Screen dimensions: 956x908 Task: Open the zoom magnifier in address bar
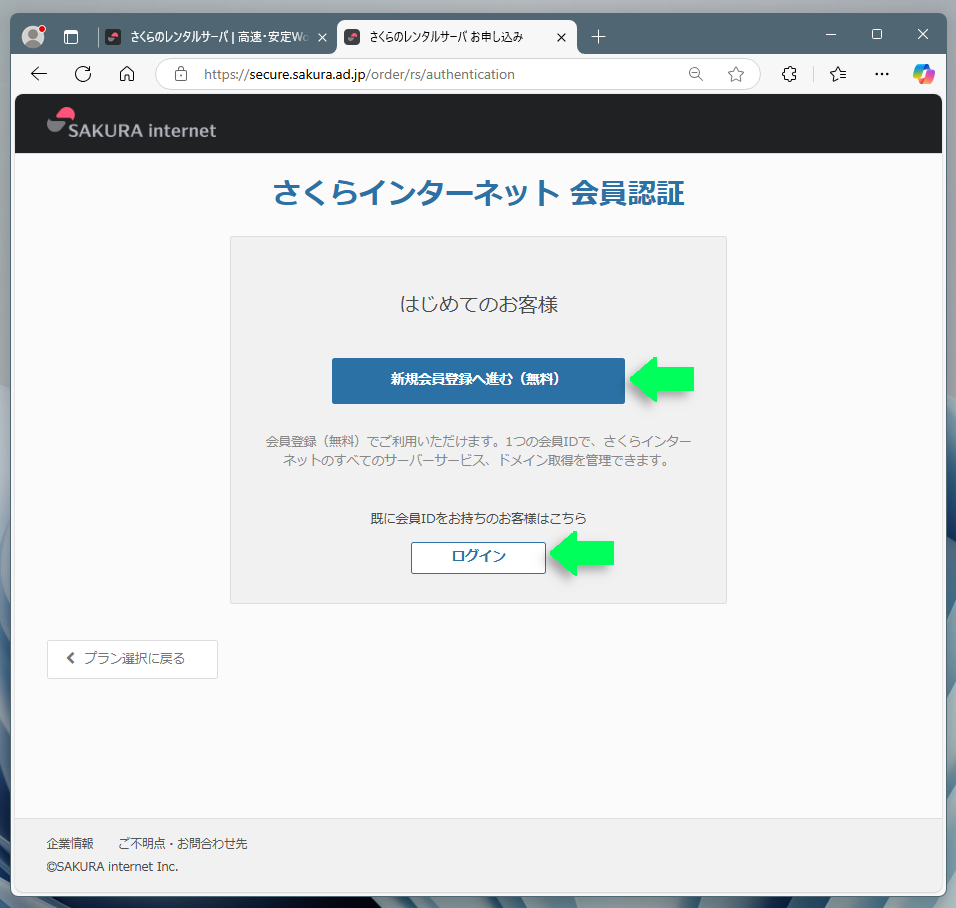click(696, 74)
